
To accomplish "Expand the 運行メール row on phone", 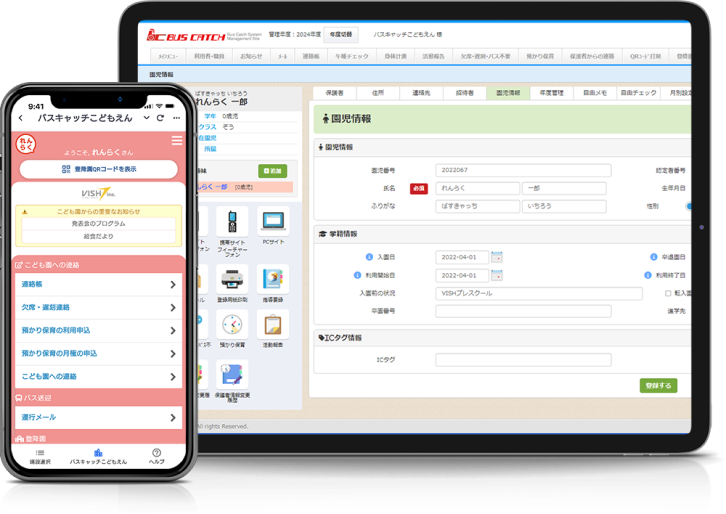I will click(98, 417).
